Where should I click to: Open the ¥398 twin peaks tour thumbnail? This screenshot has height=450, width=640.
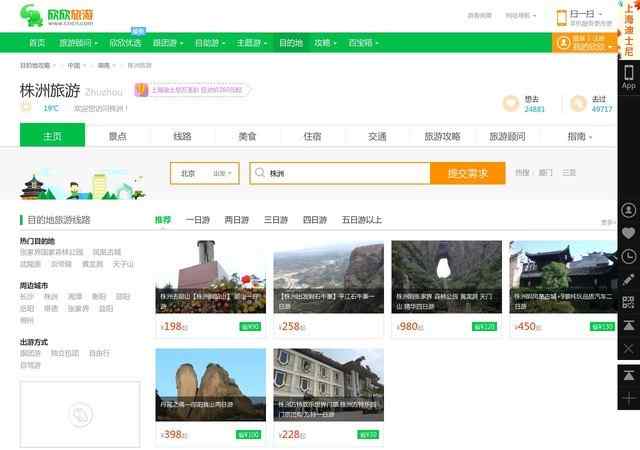coord(211,385)
